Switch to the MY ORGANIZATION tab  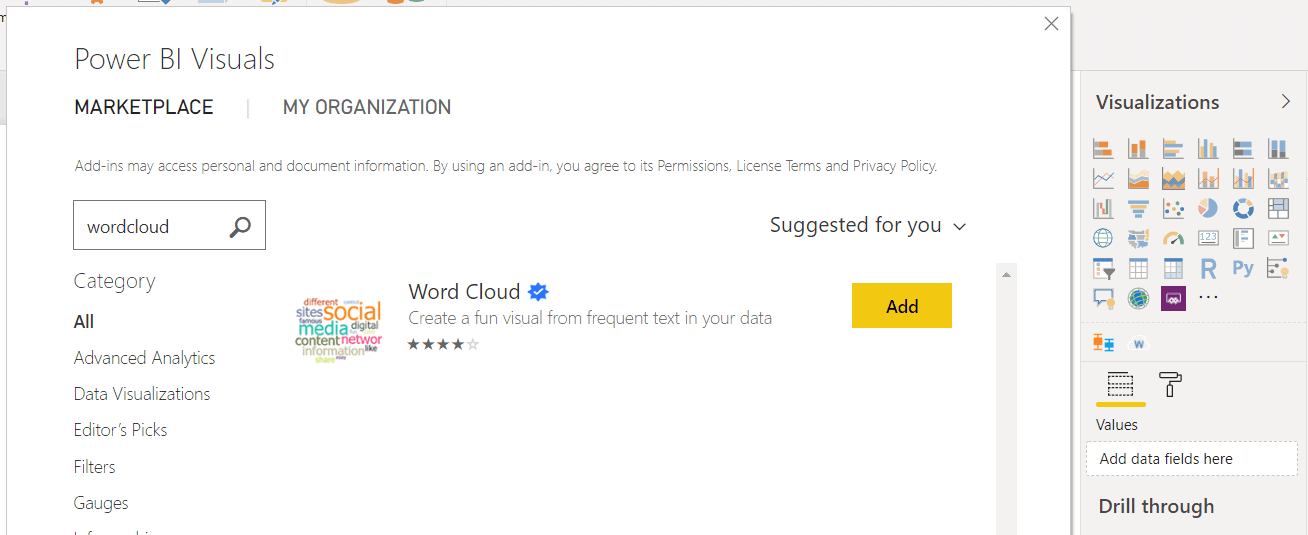(x=367, y=107)
